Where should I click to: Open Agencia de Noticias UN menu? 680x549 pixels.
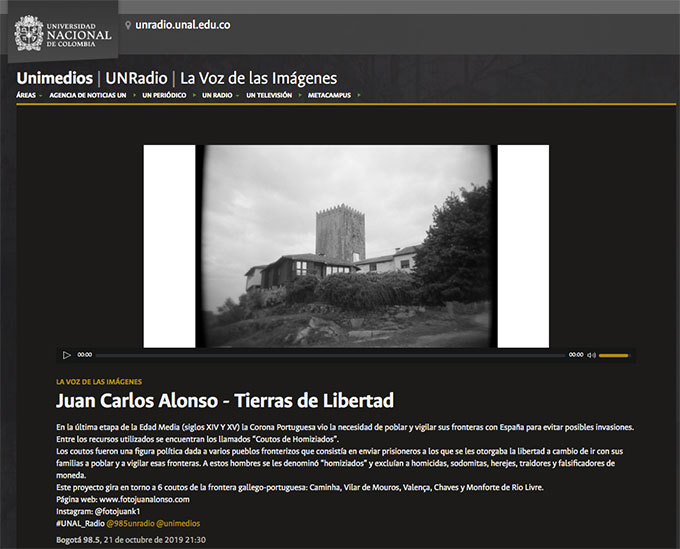(x=88, y=95)
